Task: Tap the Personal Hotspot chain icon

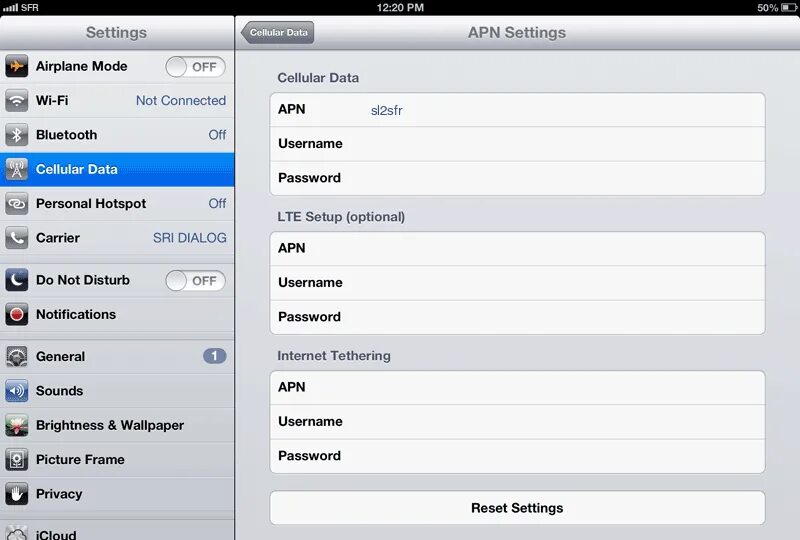Action: pyautogui.click(x=16, y=204)
